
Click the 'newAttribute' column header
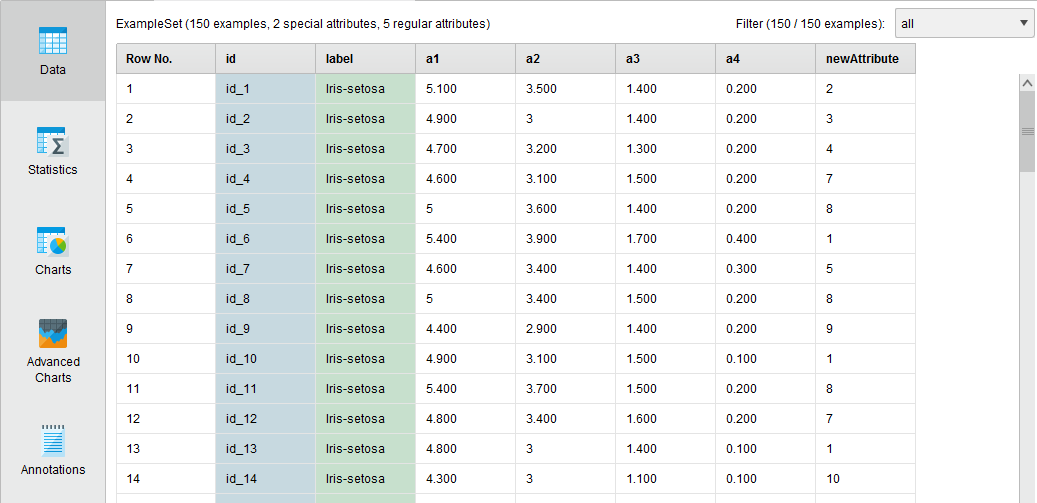pos(865,59)
